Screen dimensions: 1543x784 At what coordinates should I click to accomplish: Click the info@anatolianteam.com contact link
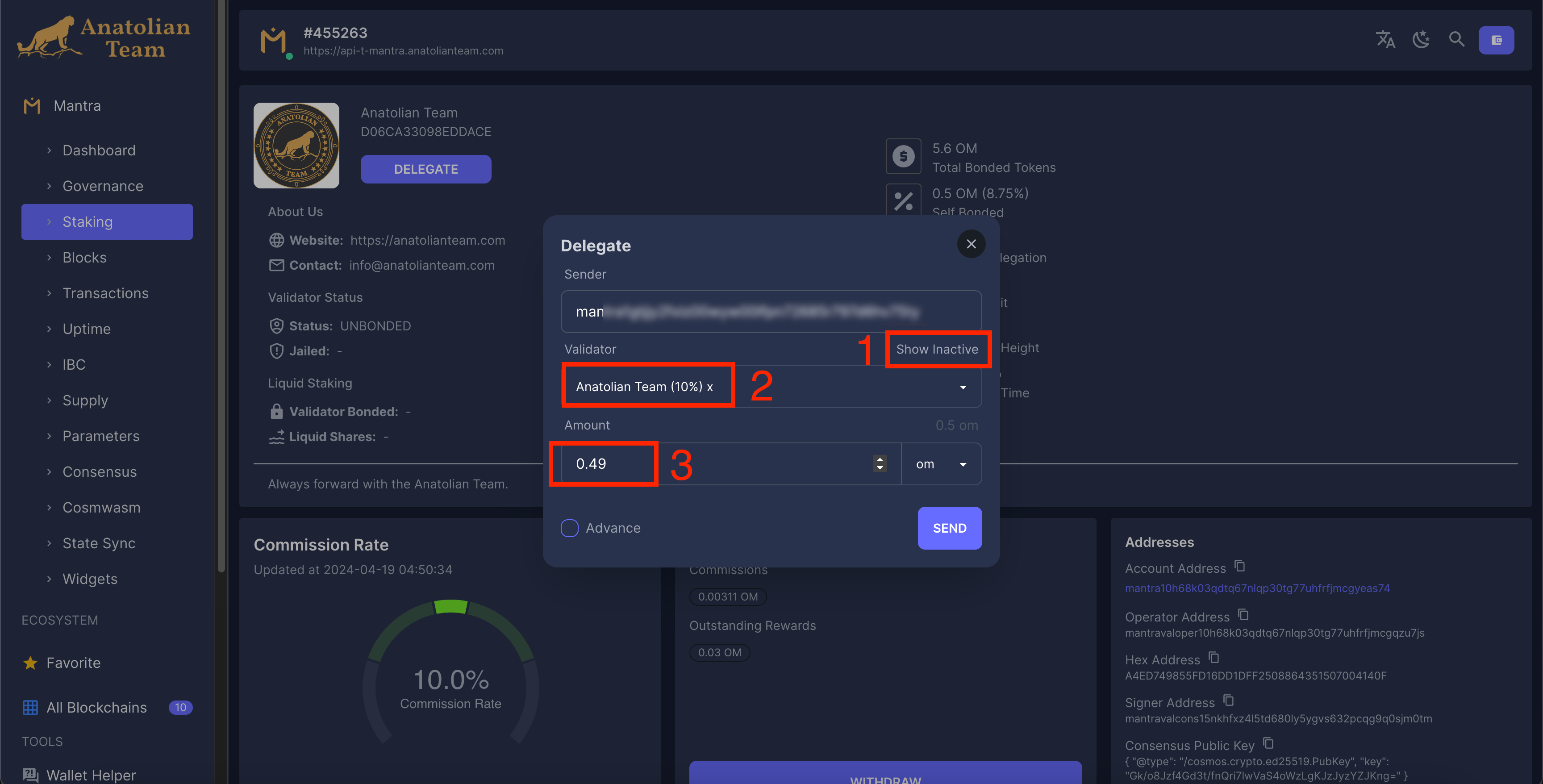click(x=421, y=265)
